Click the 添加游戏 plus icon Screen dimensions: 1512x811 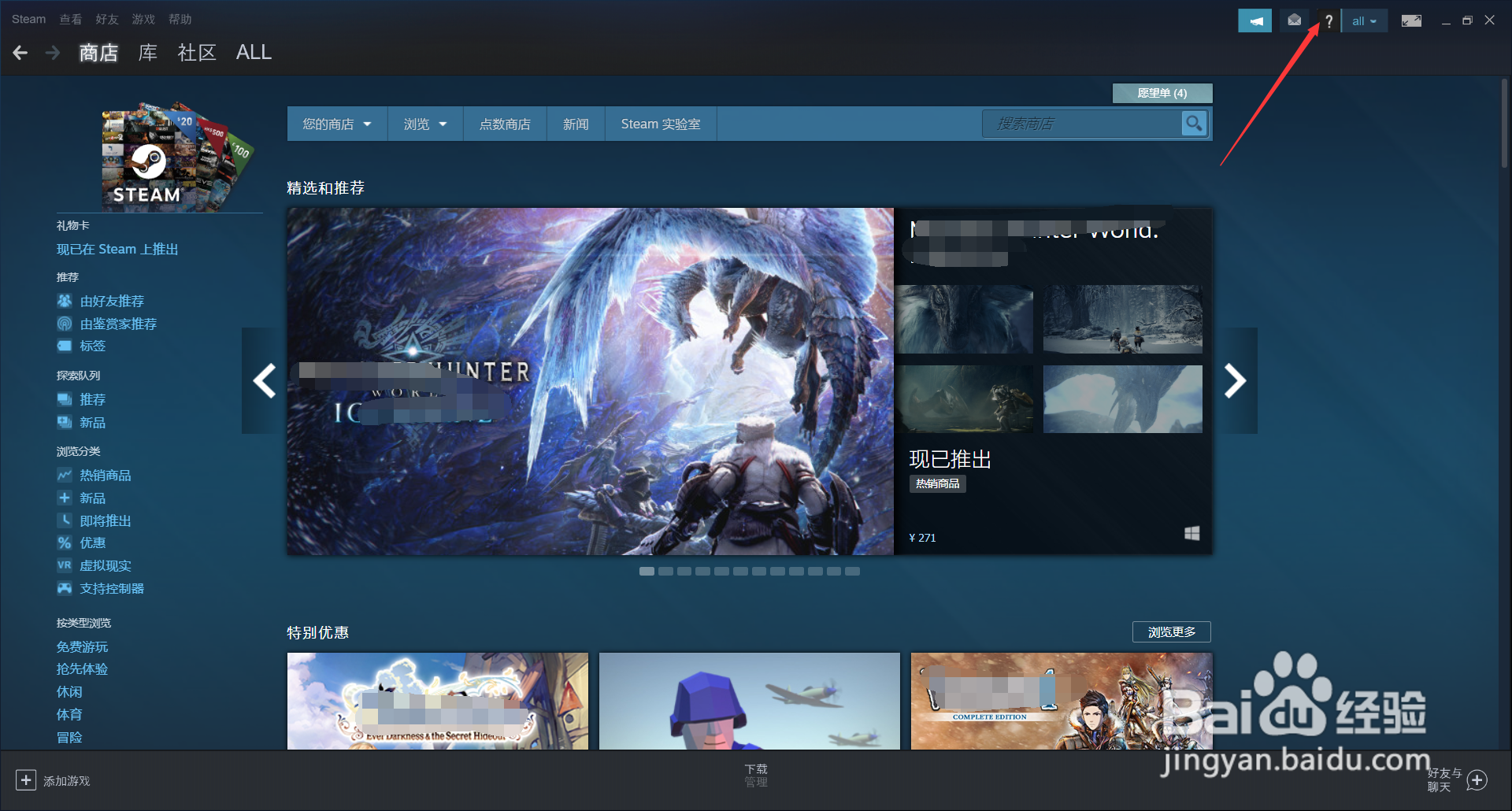(x=26, y=780)
